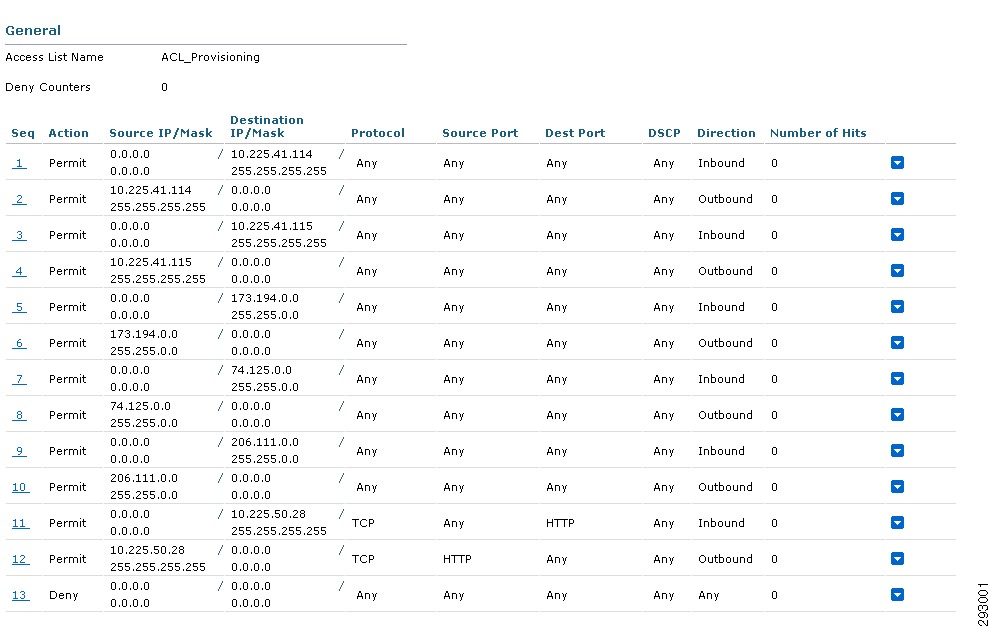Click destination 74.125.0.0 in row 7
The image size is (988, 627).
(x=261, y=370)
